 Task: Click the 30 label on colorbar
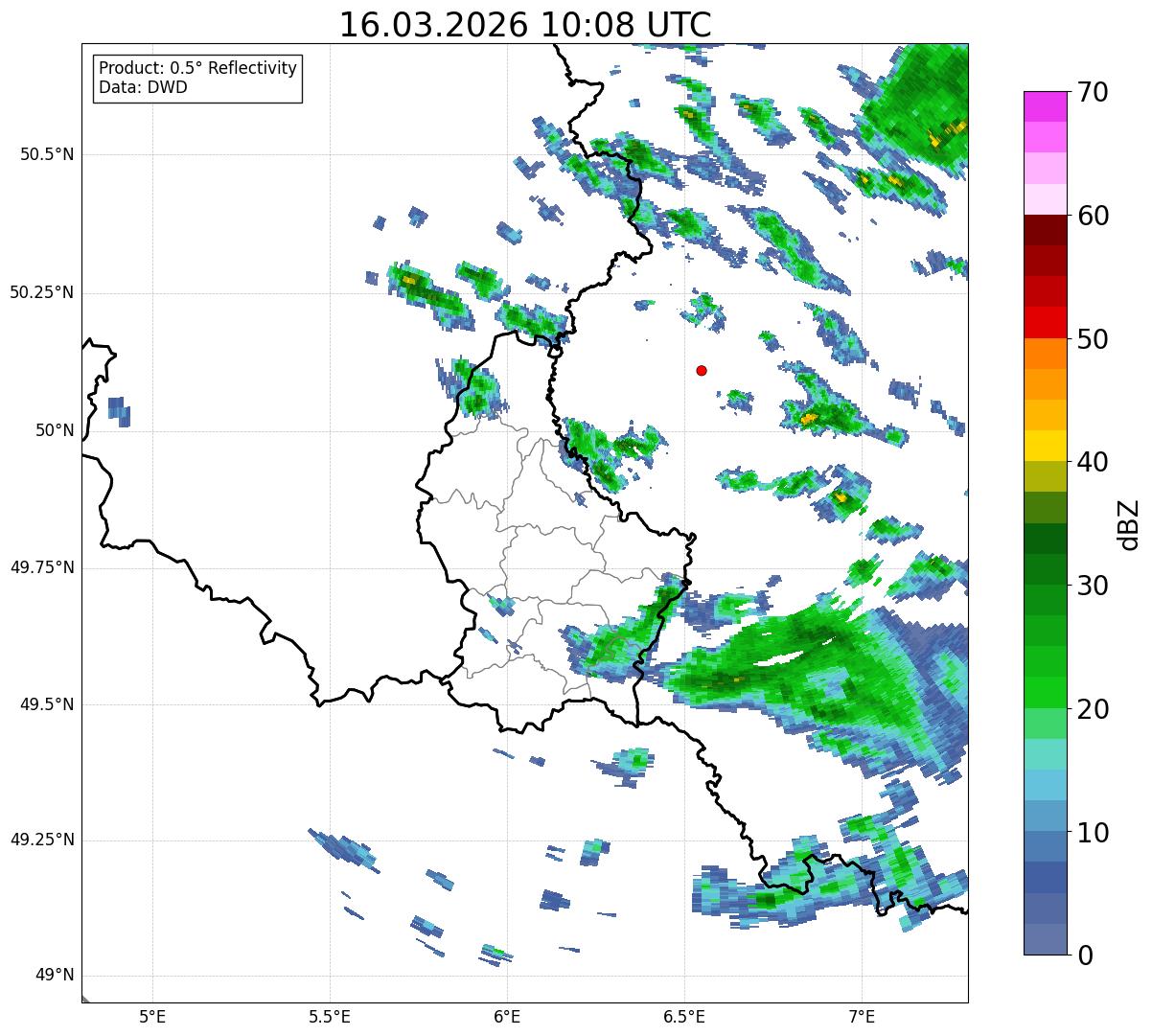point(1094,586)
